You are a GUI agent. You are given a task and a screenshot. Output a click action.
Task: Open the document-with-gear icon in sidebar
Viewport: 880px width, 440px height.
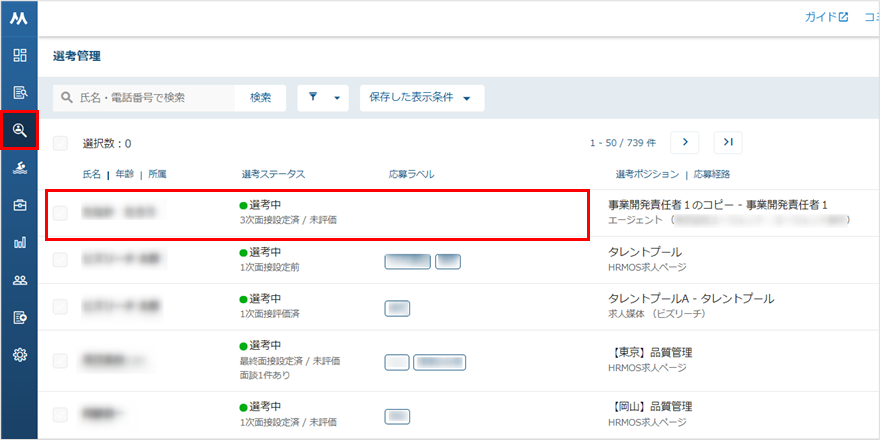pos(20,318)
